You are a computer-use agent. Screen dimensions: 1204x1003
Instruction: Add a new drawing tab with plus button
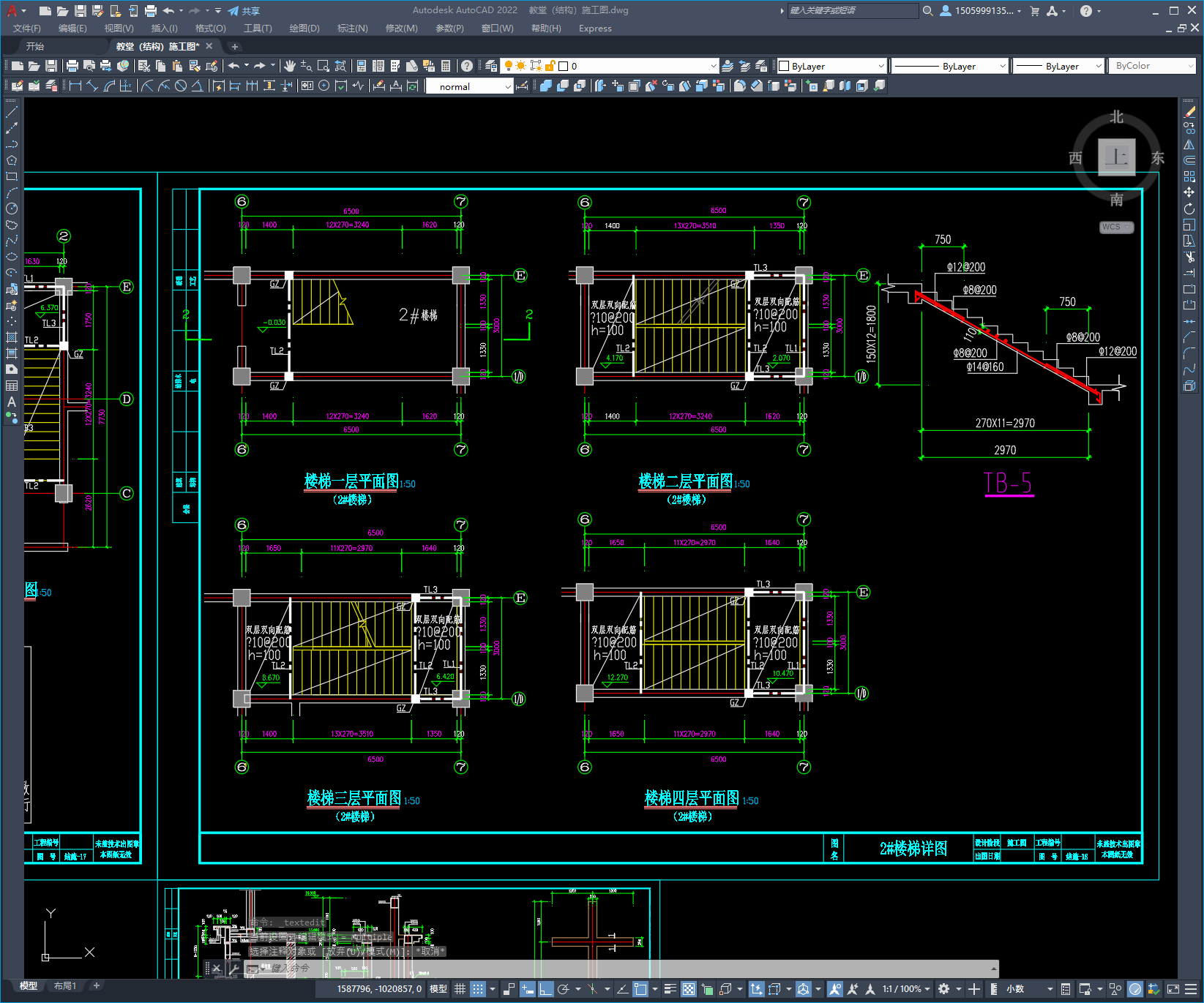coord(235,46)
